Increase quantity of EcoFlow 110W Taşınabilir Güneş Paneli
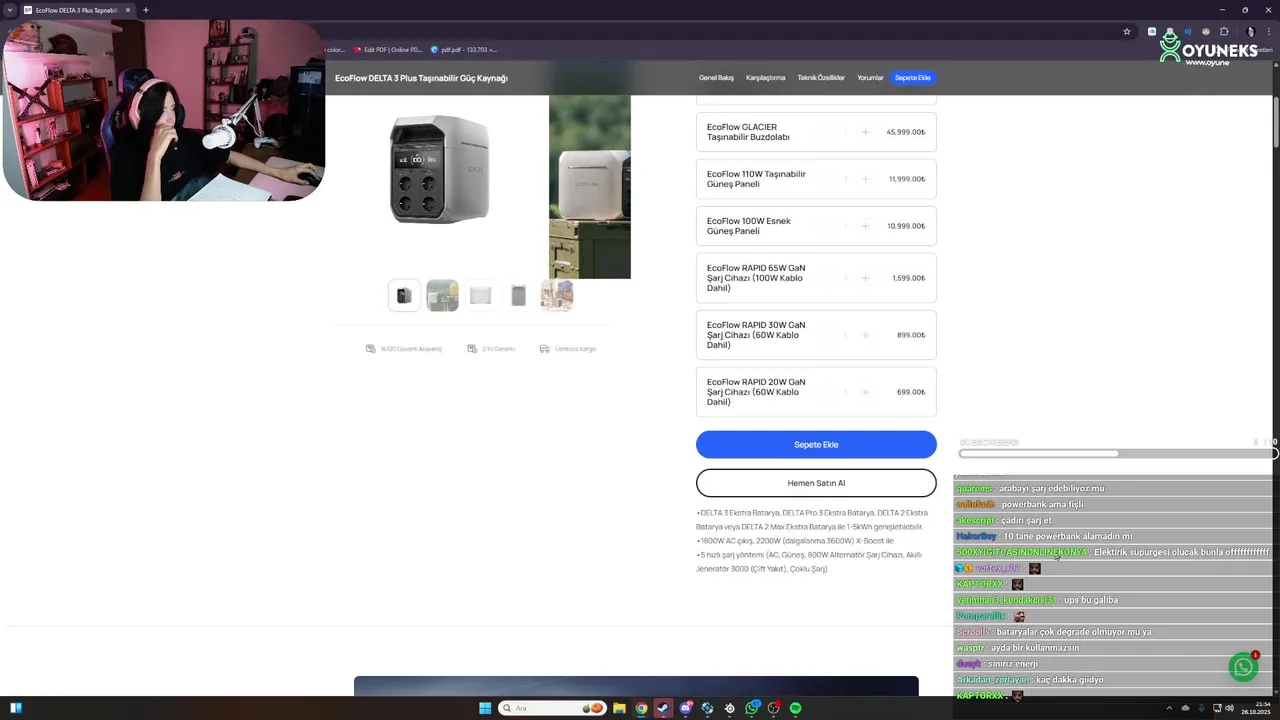 point(865,179)
